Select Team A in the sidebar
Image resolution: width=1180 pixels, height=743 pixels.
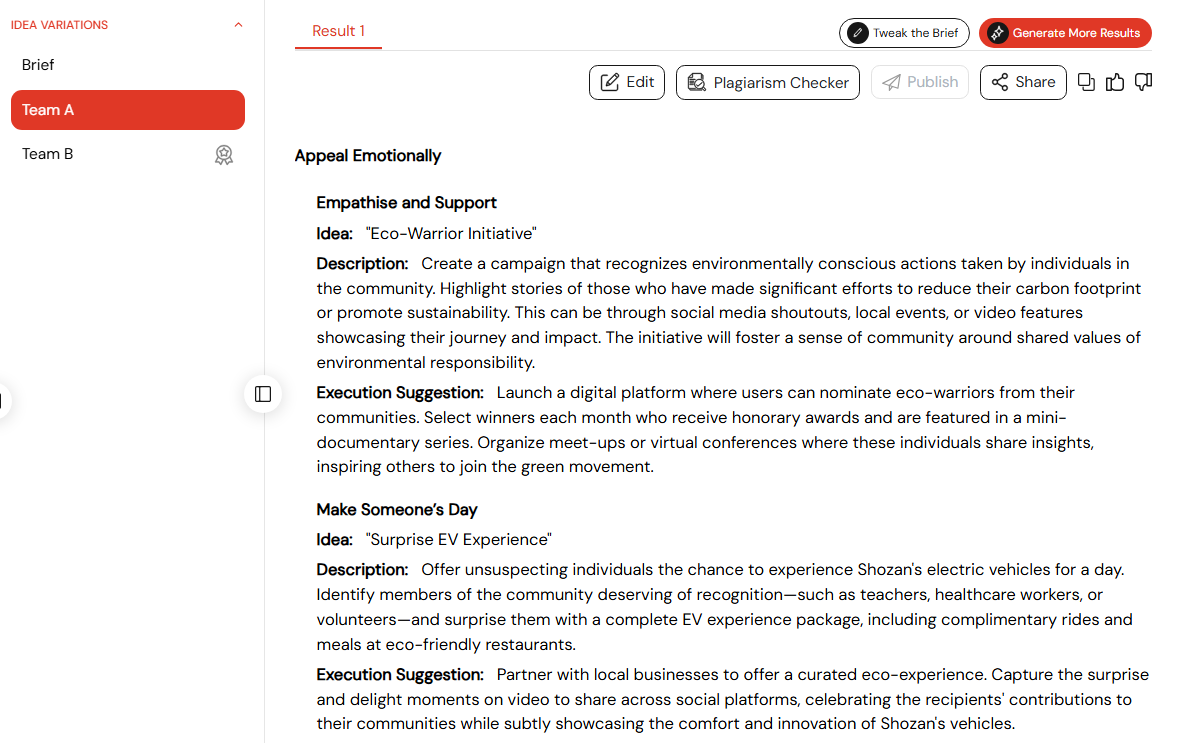click(x=128, y=110)
